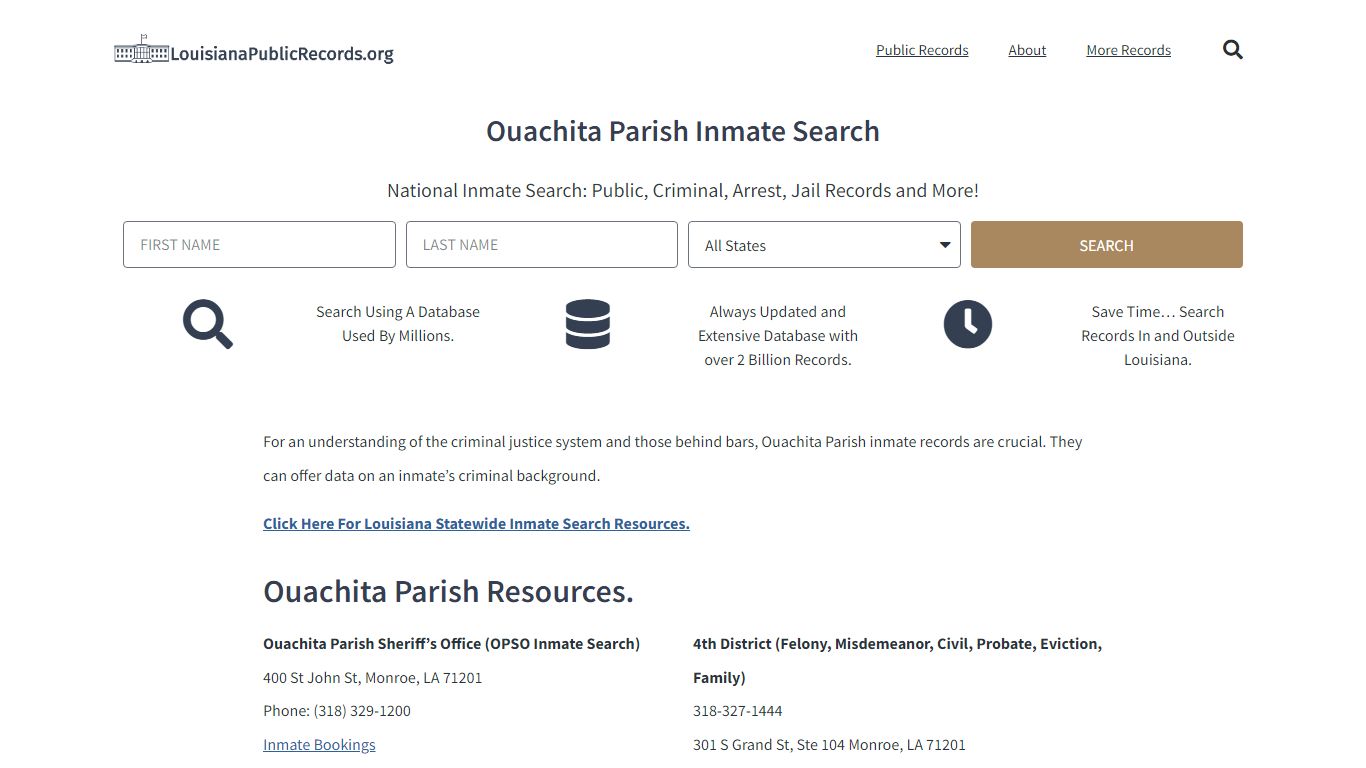Open the Public Records menu item
The height and width of the screenshot is (768, 1366).
coord(922,50)
